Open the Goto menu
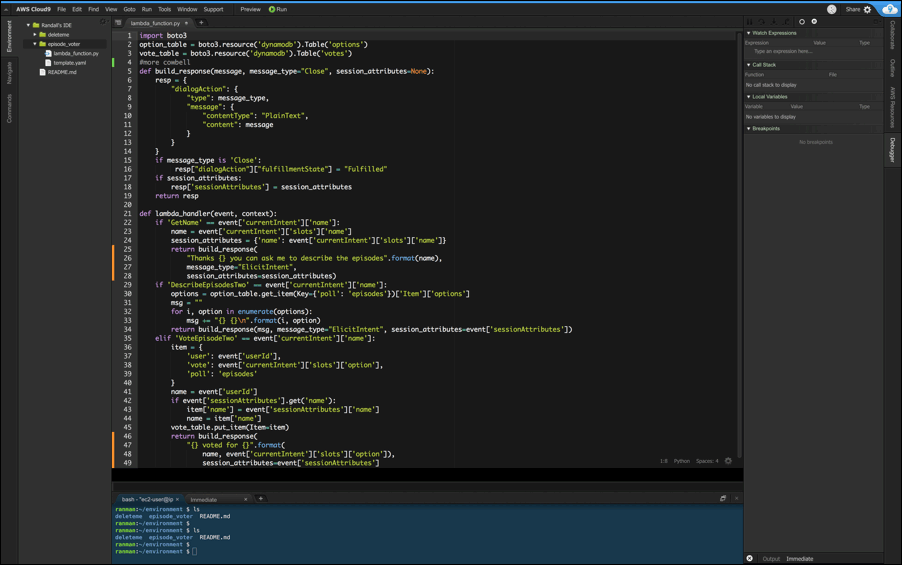This screenshot has width=902, height=565. pos(129,9)
